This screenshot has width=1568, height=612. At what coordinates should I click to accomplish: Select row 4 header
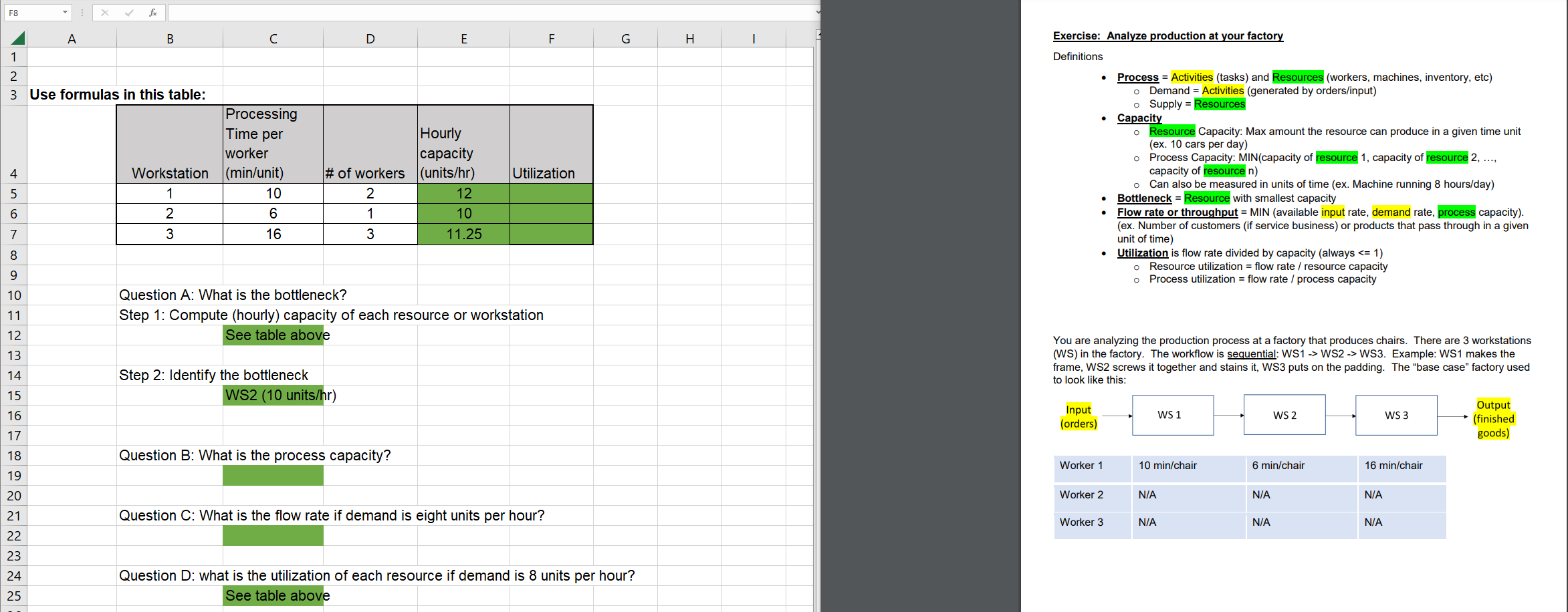pyautogui.click(x=13, y=144)
